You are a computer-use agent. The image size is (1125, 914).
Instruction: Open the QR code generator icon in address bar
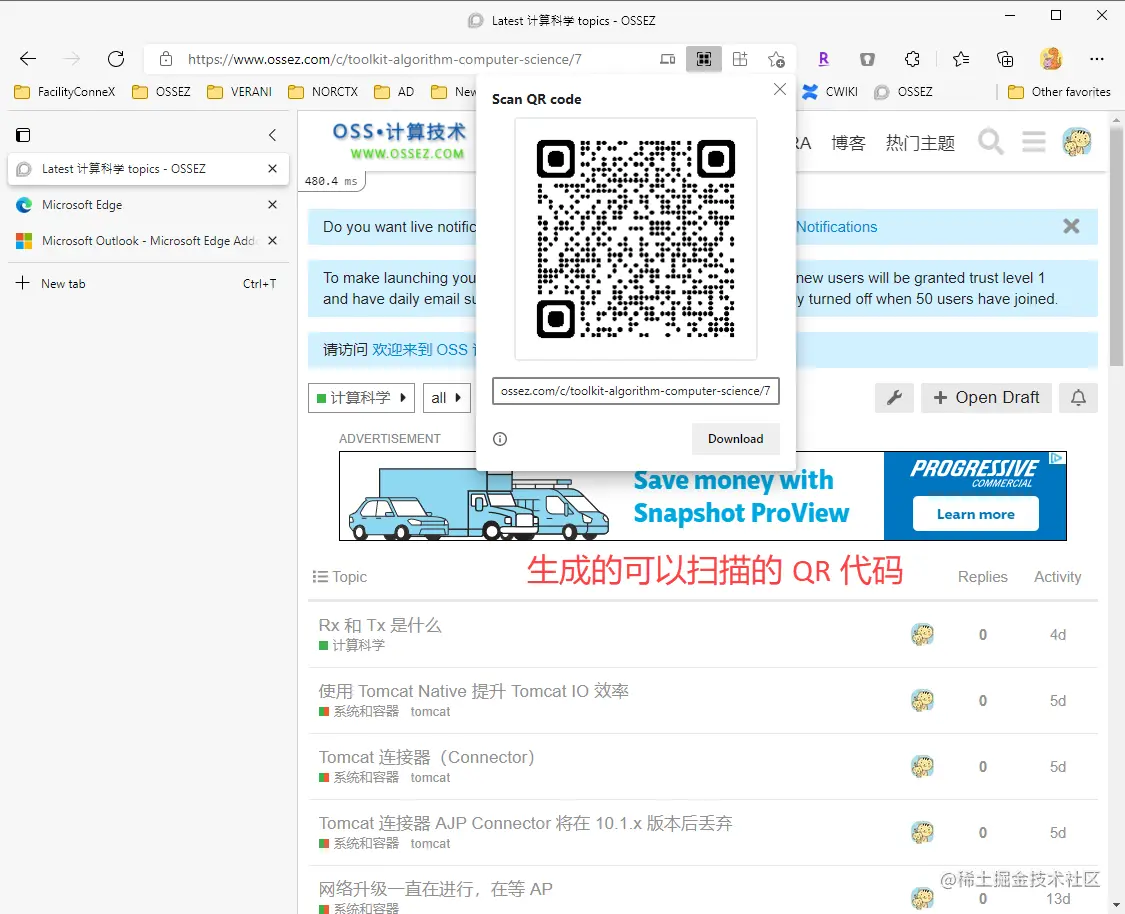[x=704, y=59]
